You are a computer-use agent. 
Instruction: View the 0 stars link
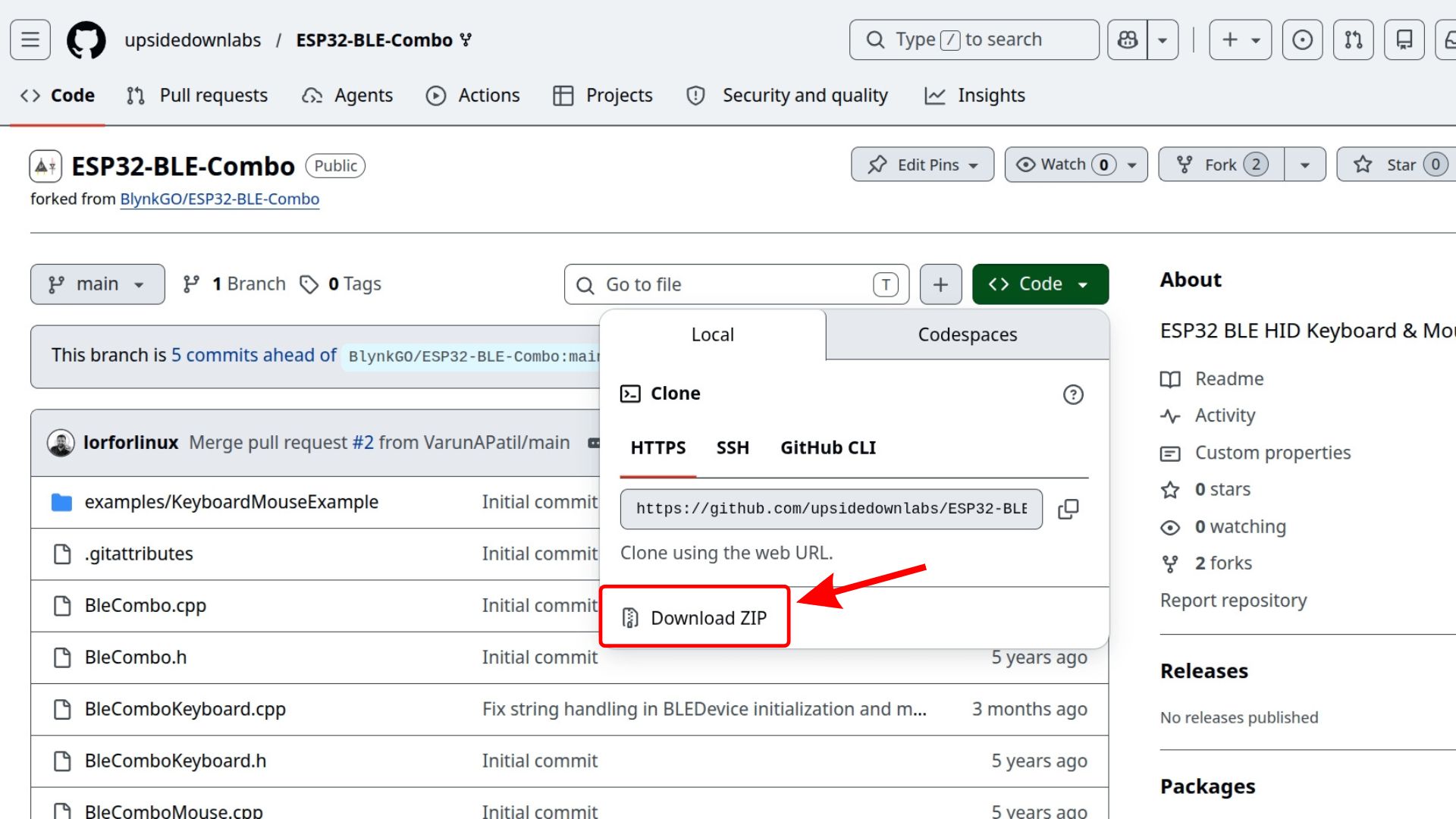1222,490
